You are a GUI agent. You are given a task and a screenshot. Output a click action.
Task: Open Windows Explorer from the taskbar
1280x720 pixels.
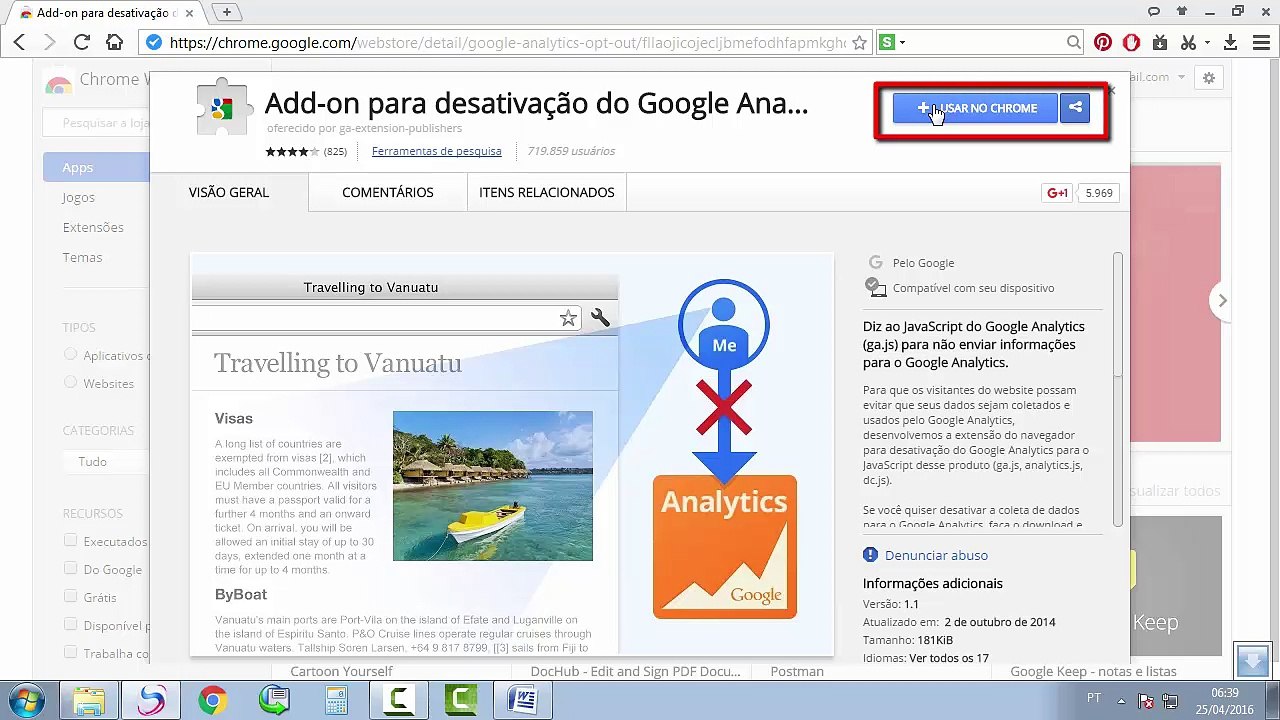[89, 699]
